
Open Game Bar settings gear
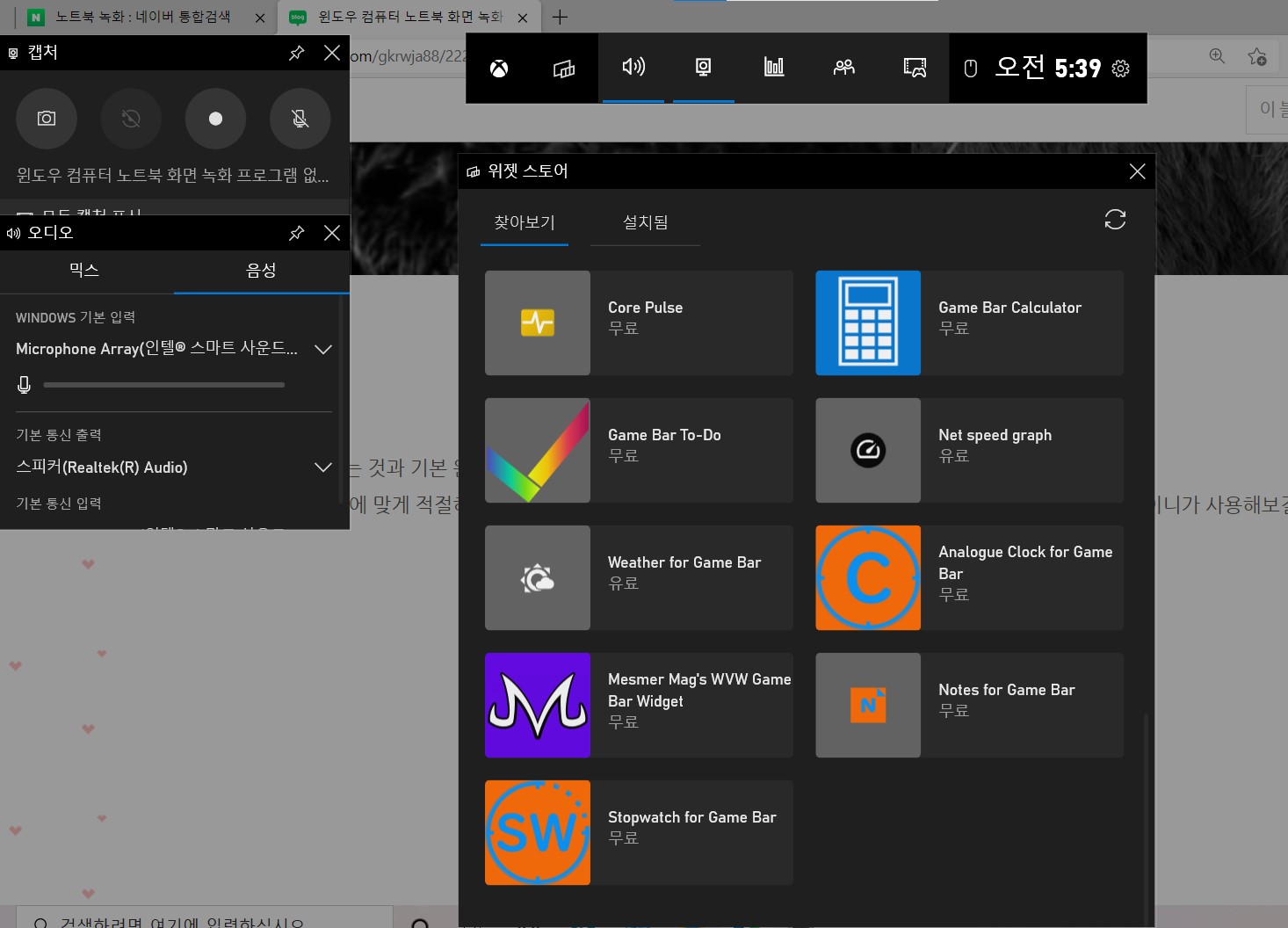[1121, 69]
